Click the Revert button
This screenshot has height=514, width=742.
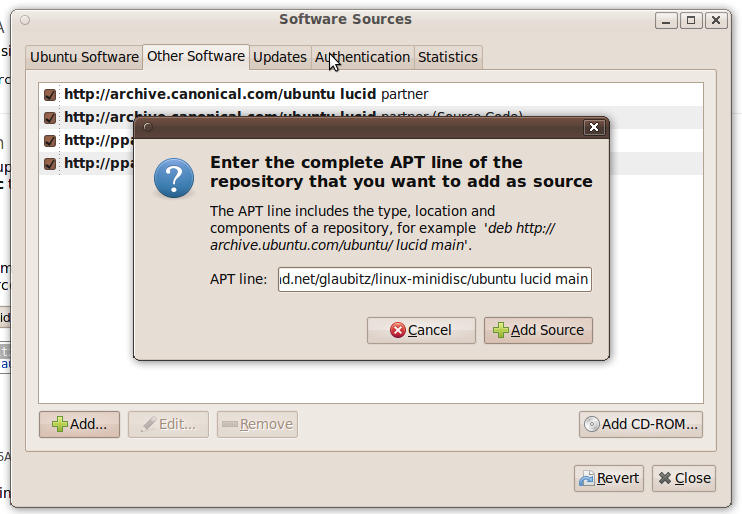(608, 478)
